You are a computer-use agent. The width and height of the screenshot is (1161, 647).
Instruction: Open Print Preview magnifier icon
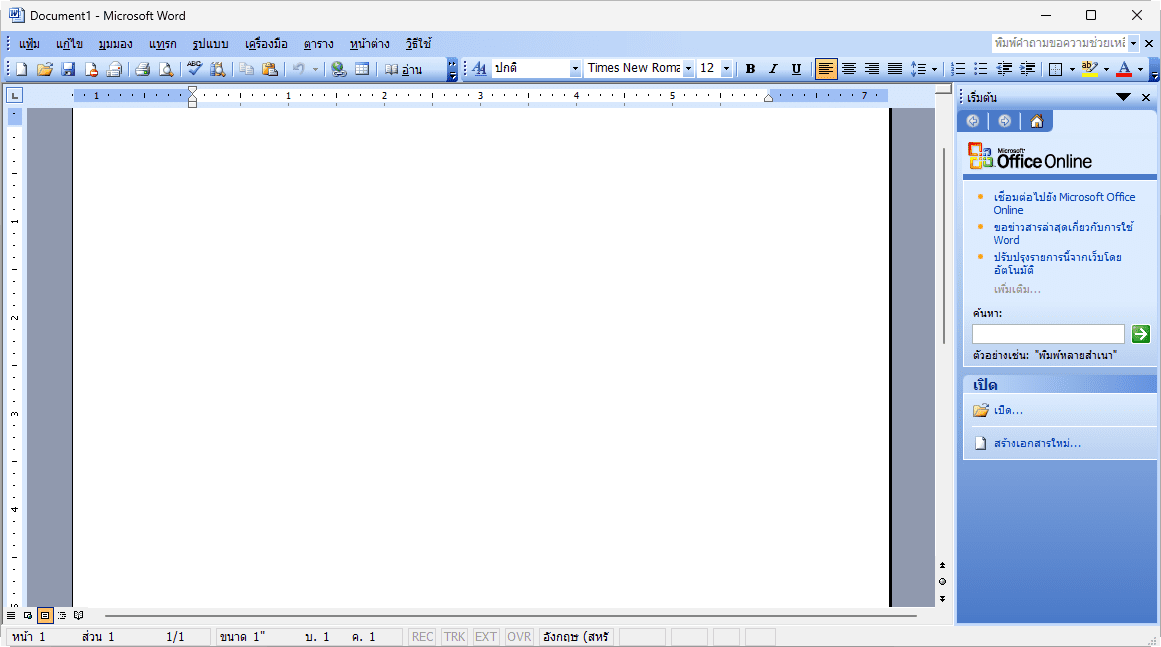pyautogui.click(x=166, y=69)
